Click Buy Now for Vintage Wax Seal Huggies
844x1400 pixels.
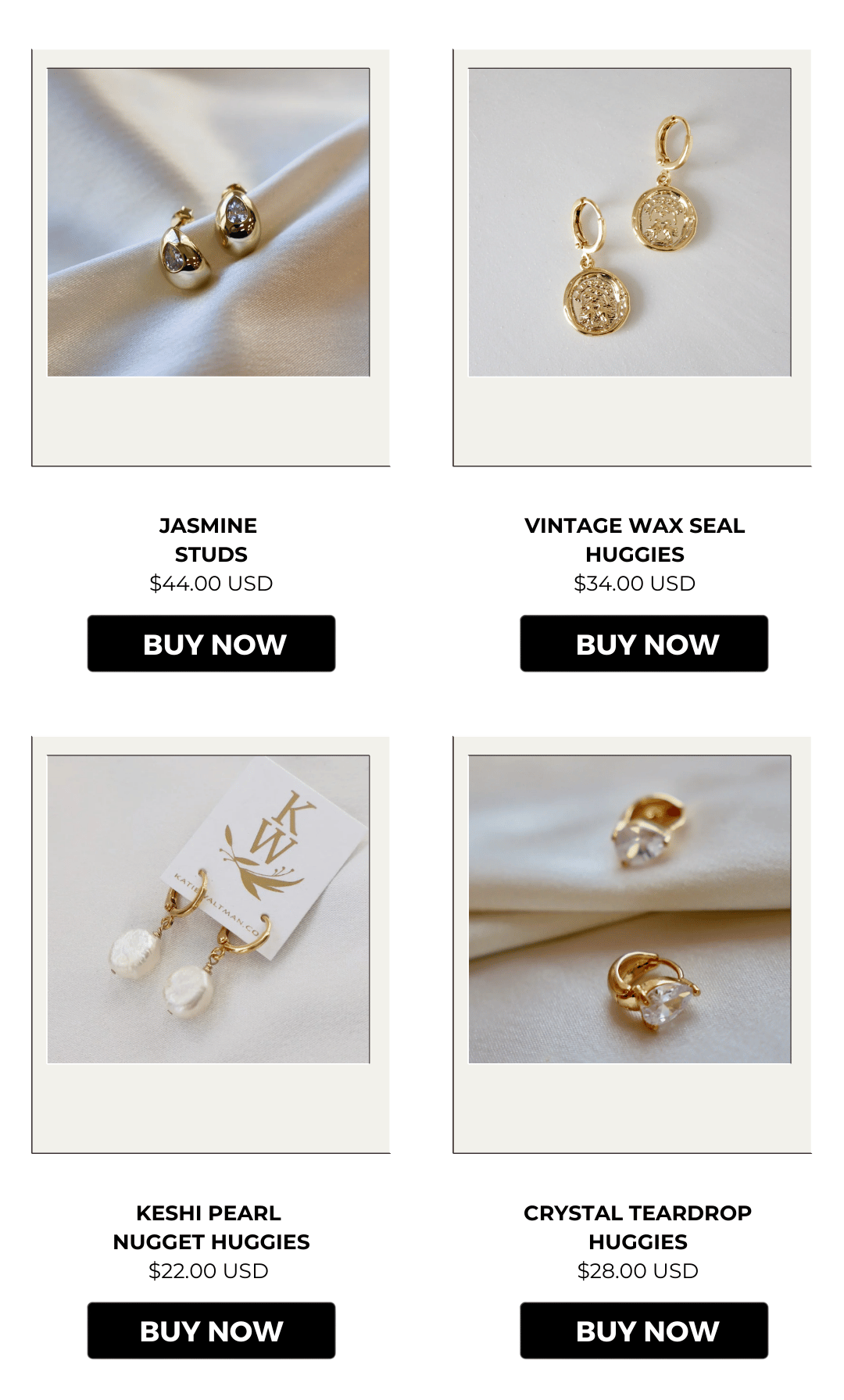[x=644, y=643]
